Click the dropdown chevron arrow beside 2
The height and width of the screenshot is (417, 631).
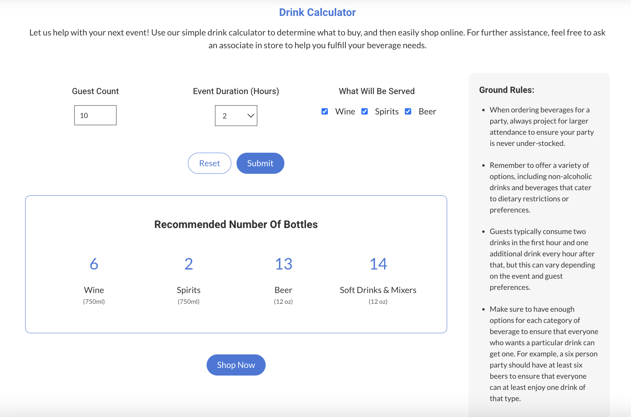251,116
